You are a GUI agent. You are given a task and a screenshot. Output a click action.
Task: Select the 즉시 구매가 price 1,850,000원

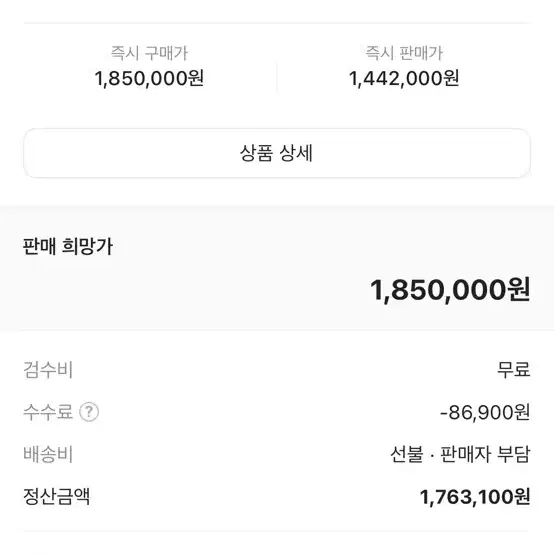pyautogui.click(x=149, y=78)
